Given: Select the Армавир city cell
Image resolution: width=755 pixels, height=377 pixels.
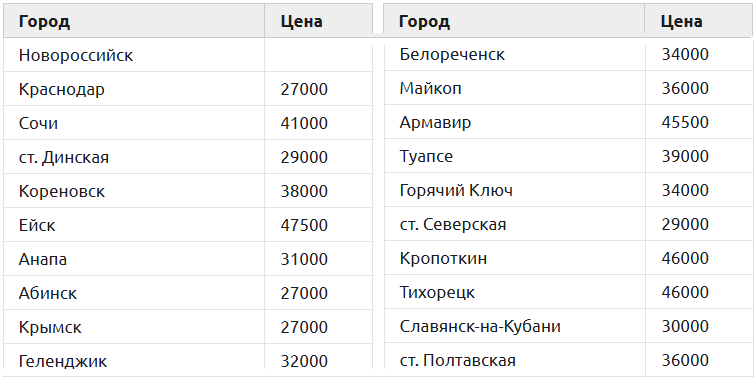Looking at the screenshot, I should point(514,122).
